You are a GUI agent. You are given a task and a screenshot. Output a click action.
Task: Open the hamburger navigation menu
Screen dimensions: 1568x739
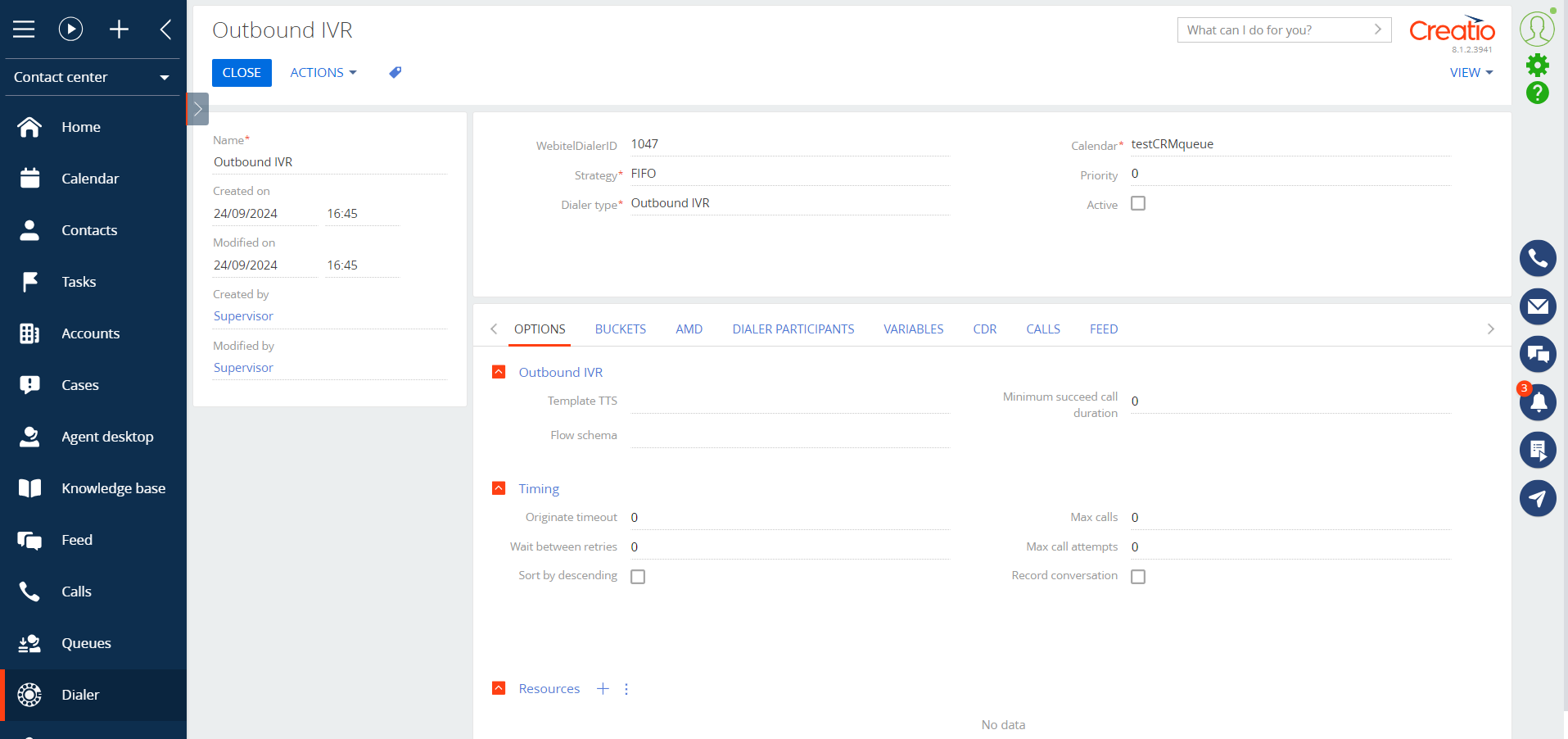coord(24,29)
